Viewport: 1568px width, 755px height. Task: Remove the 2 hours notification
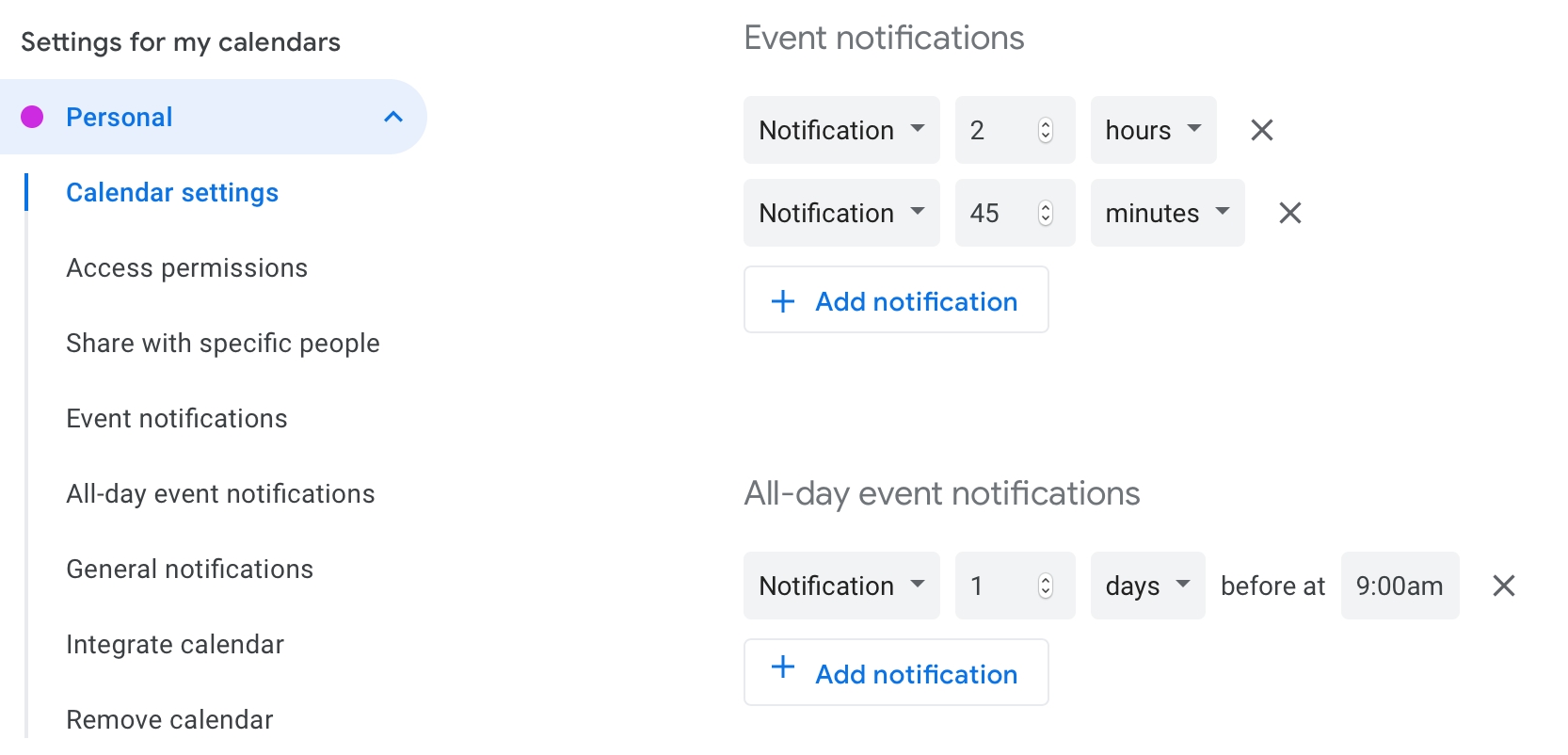click(x=1261, y=130)
